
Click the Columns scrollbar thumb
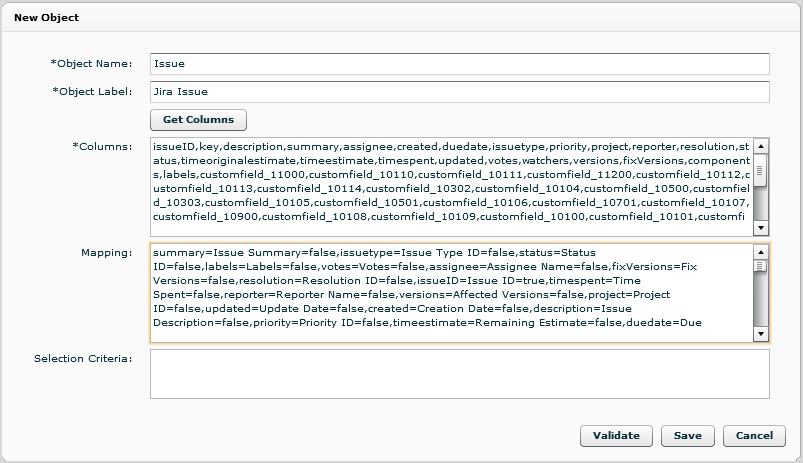coord(761,171)
